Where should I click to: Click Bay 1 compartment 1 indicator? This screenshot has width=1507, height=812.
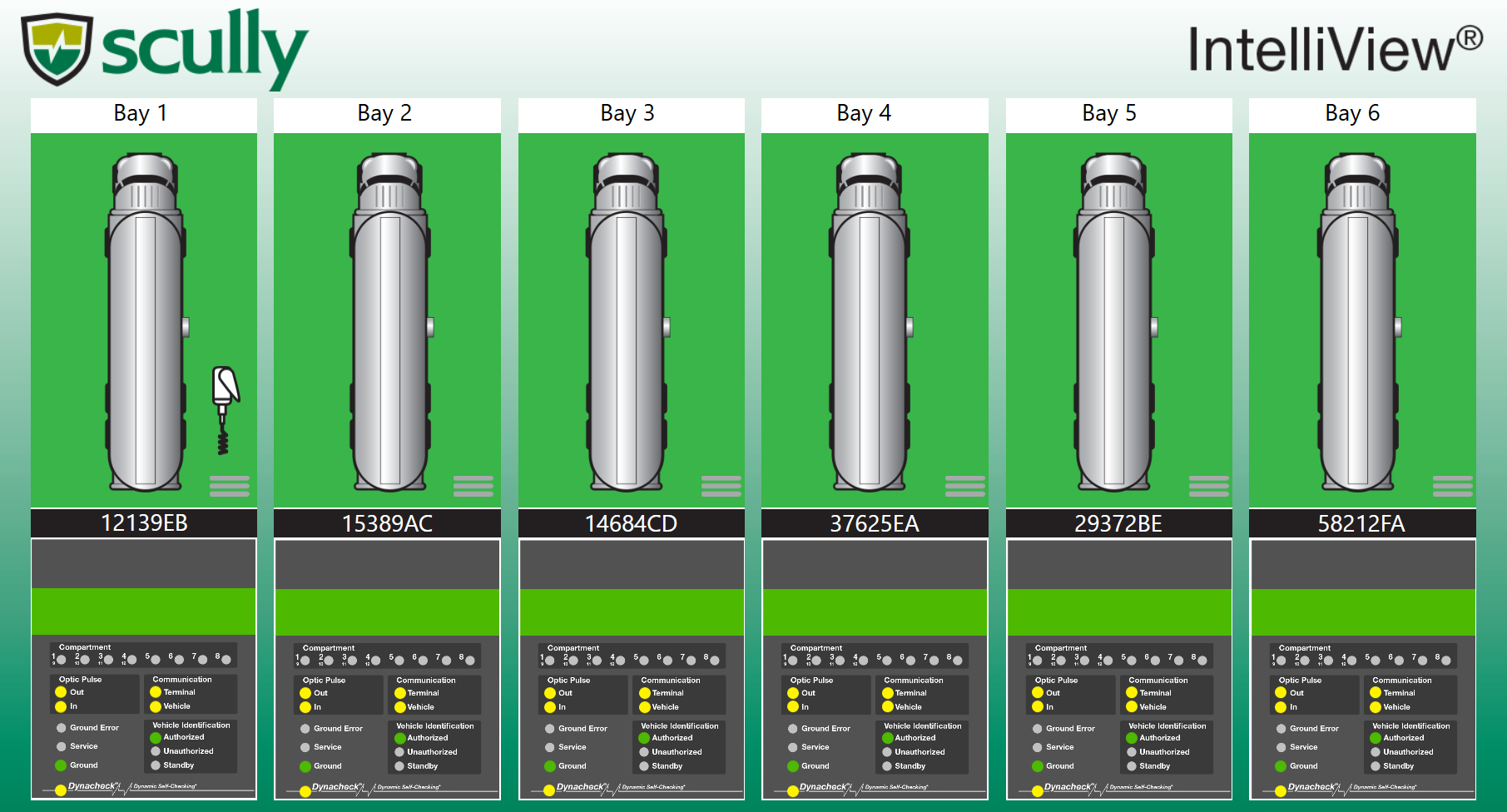pos(61,659)
